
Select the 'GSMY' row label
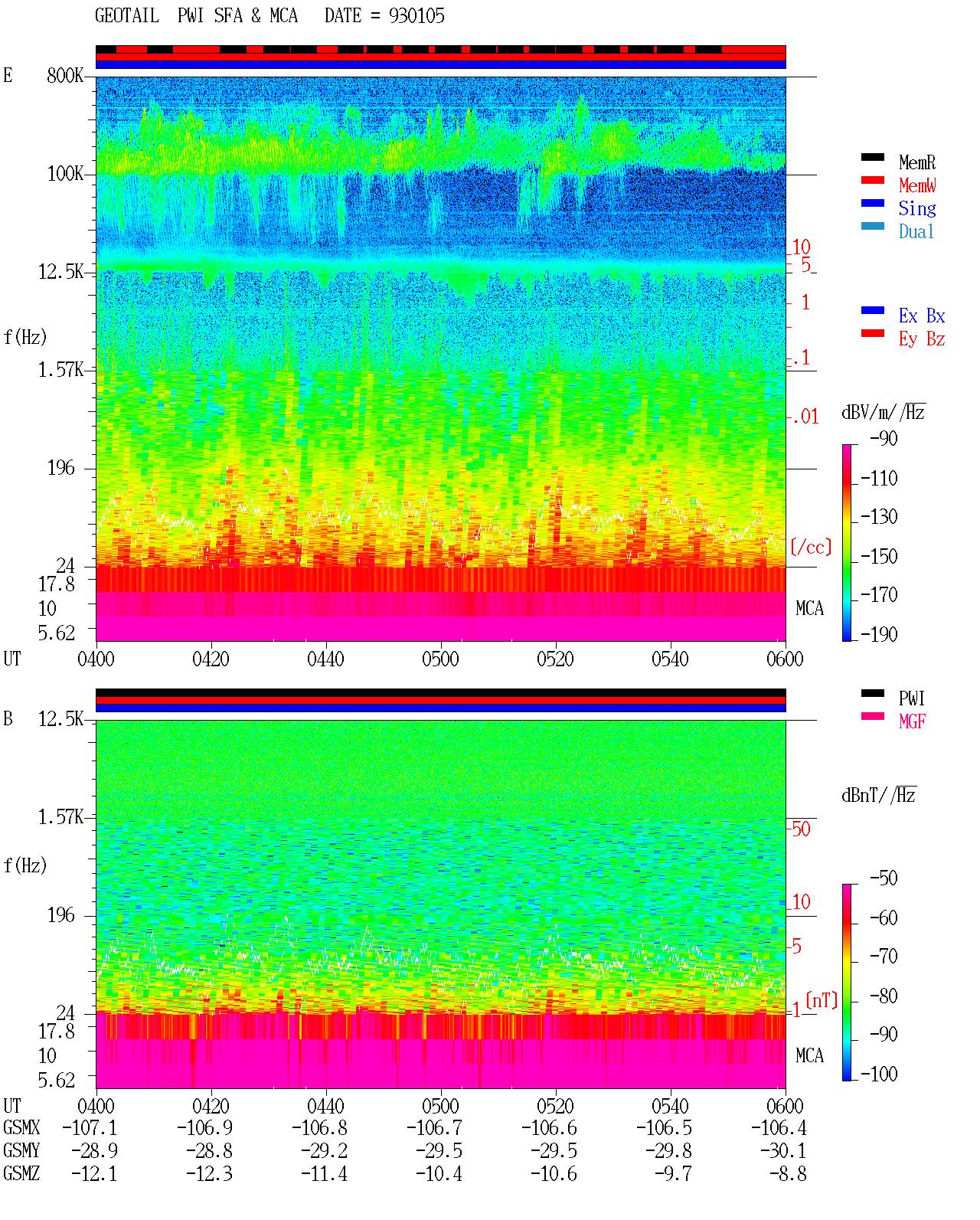(x=21, y=1151)
